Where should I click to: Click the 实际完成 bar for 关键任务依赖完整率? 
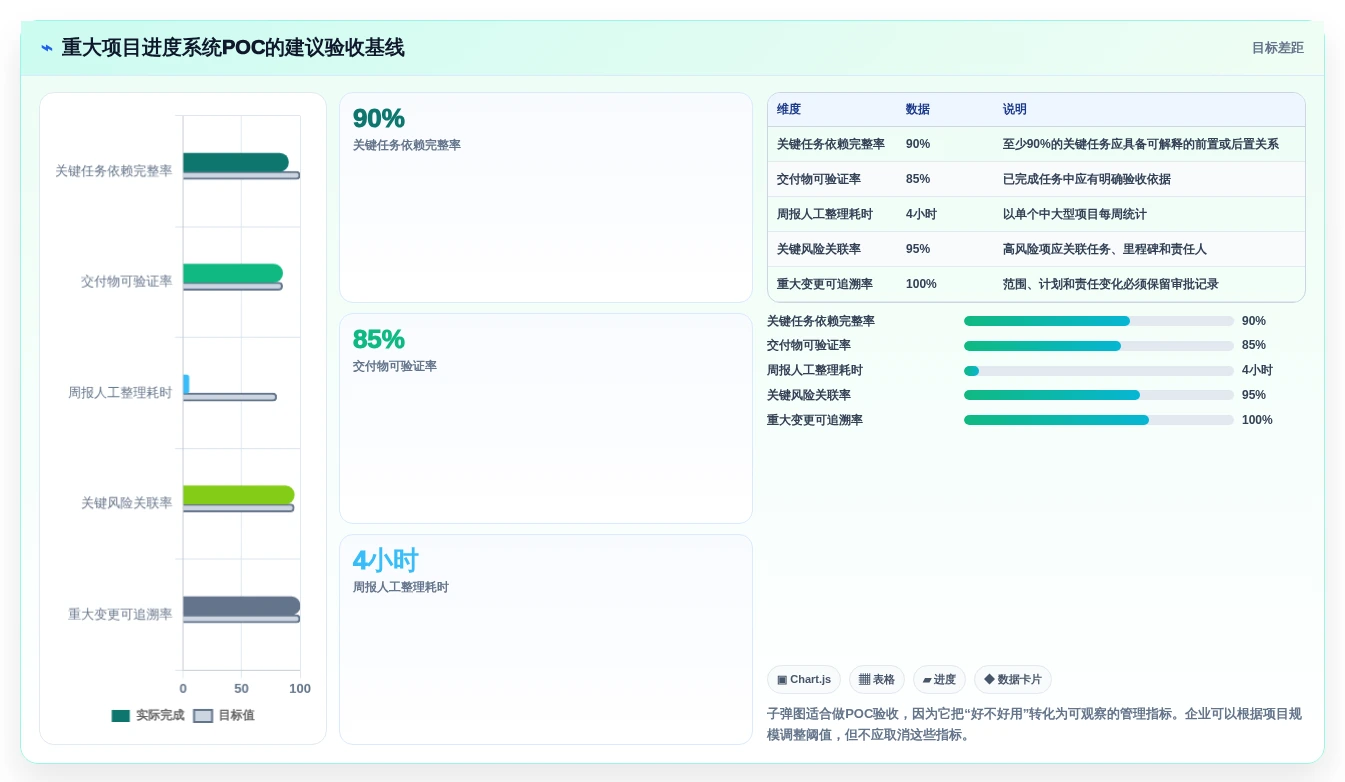[x=236, y=162]
